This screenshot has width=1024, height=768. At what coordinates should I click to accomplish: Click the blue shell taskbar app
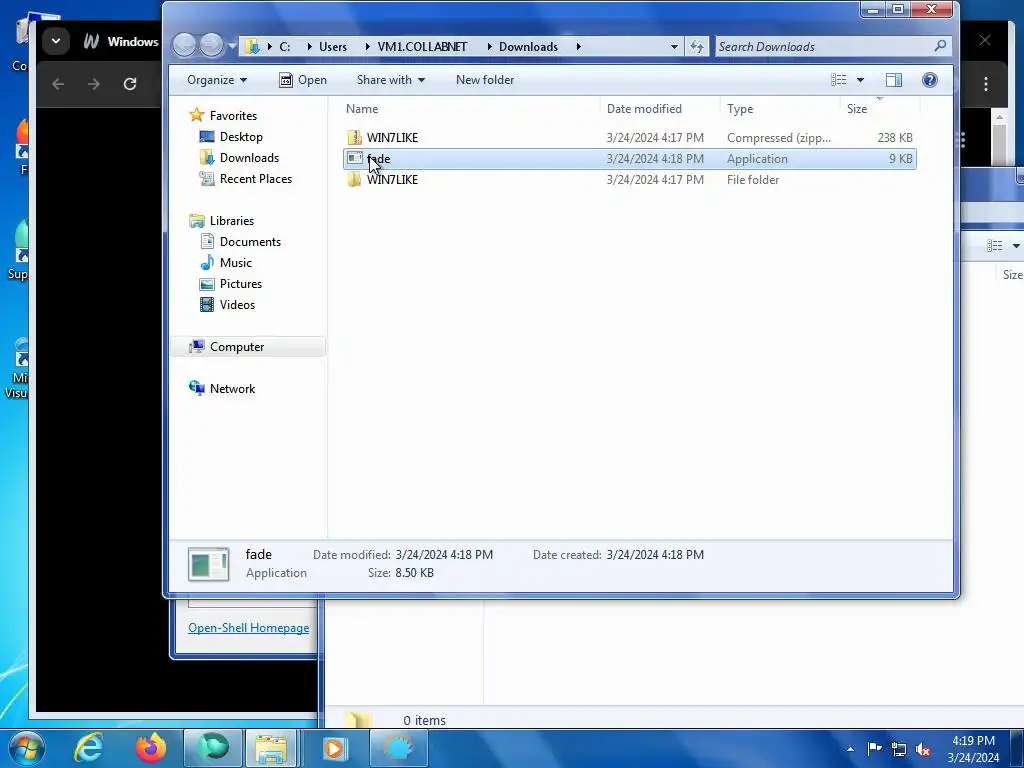point(399,748)
